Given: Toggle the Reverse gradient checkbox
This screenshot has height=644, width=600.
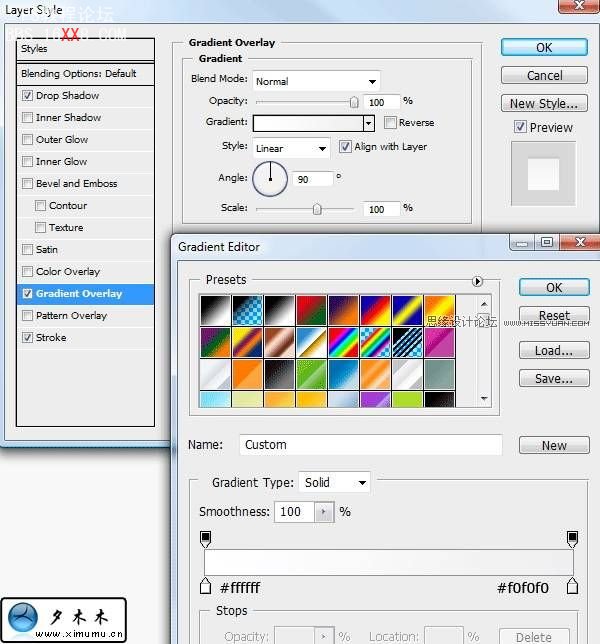Looking at the screenshot, I should pos(389,123).
